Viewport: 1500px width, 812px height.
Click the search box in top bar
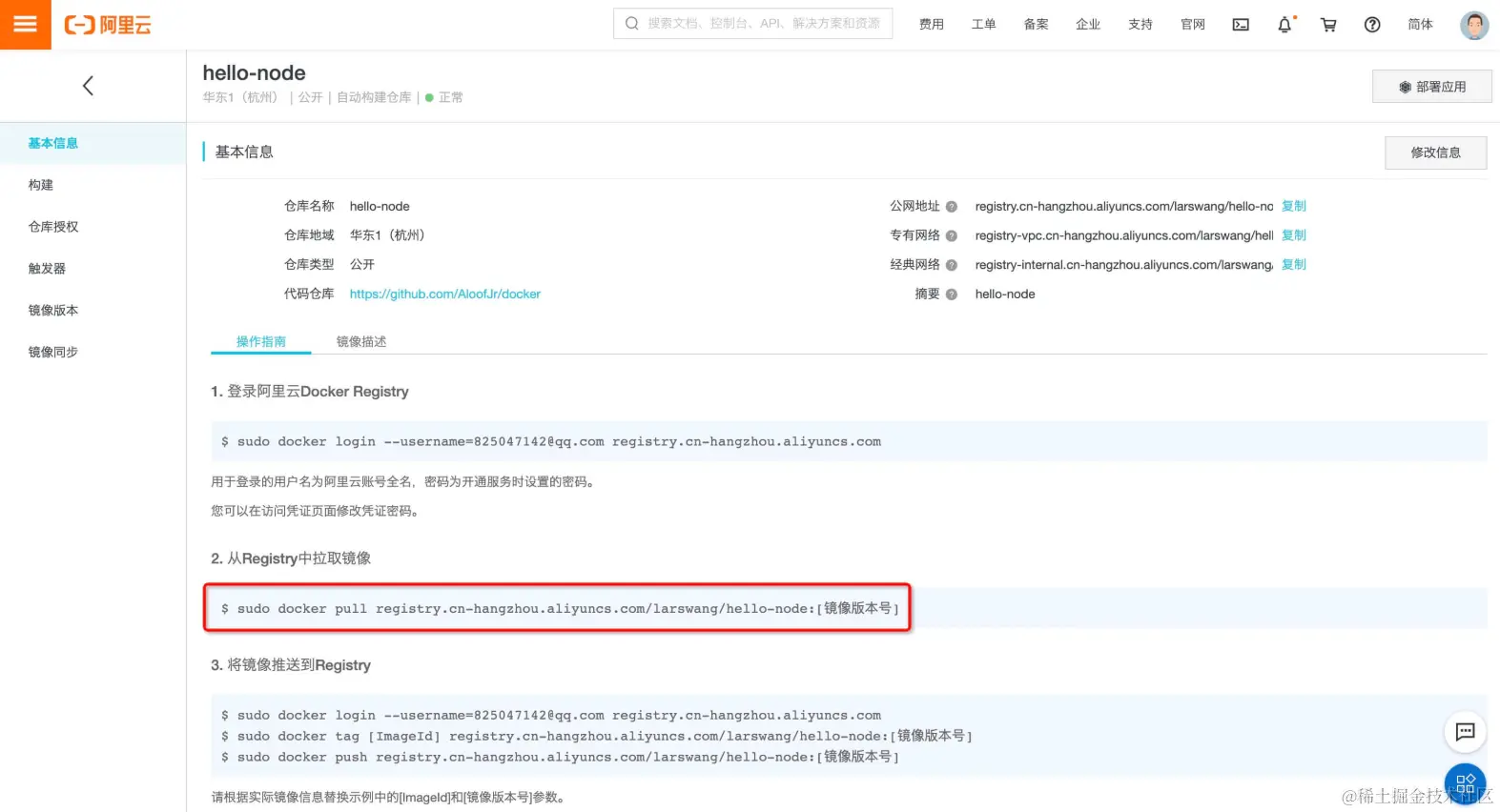tap(752, 24)
